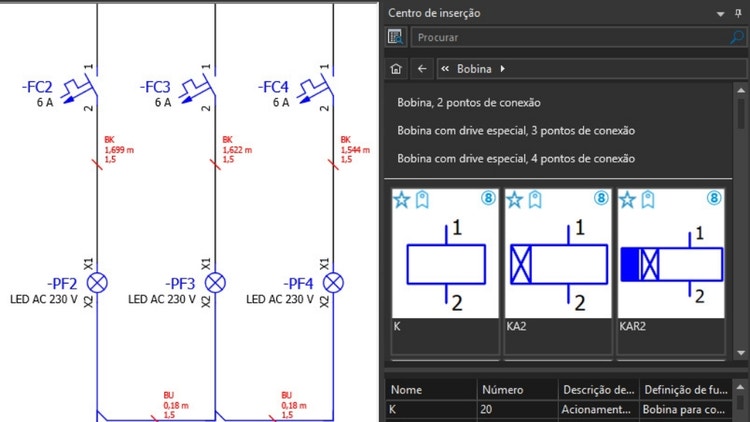750x422 pixels.
Task: Select the -FC3 circuit breaker symbol
Action: click(200, 89)
